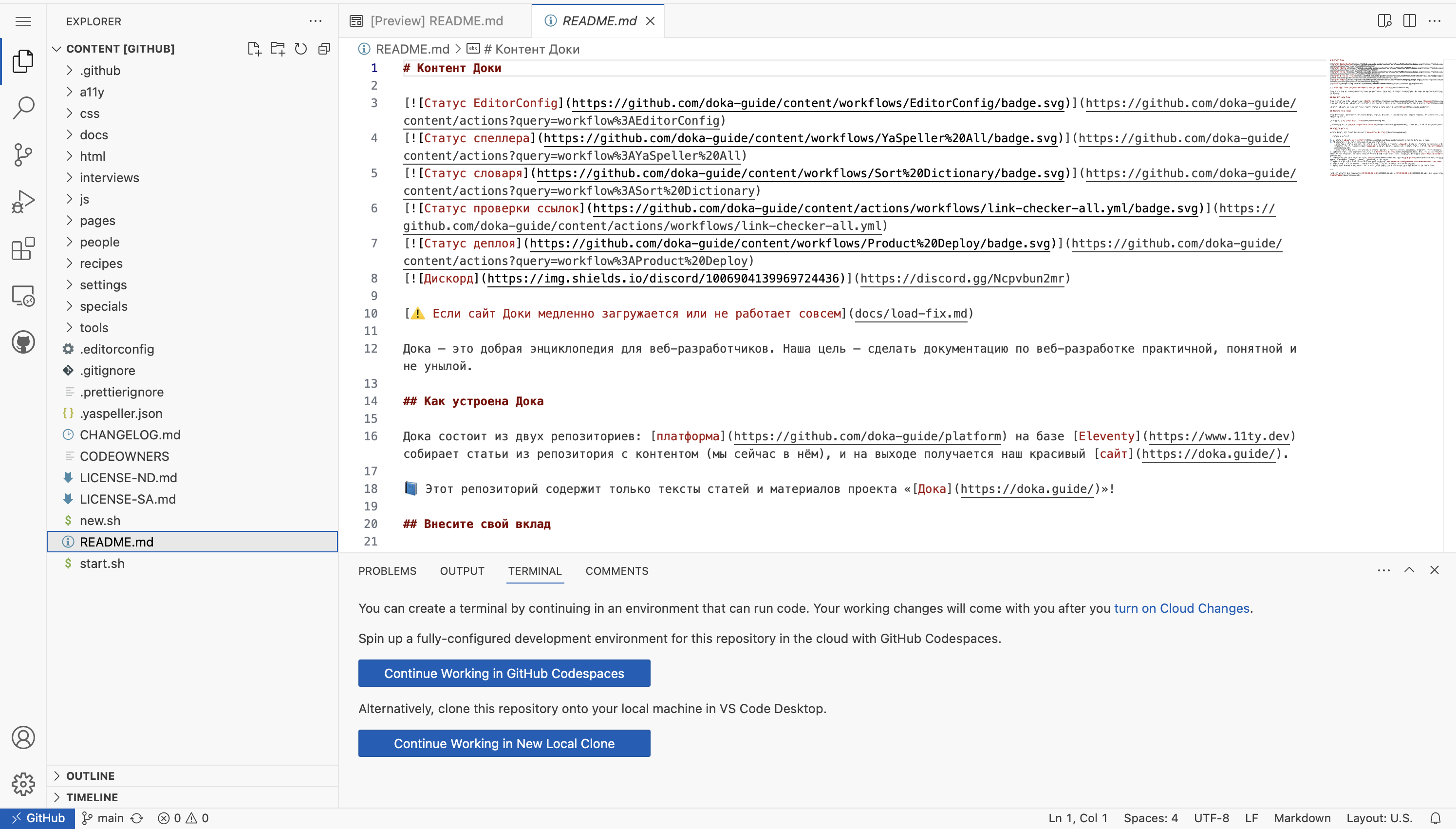
Task: Expand the interviews folder
Action: (x=192, y=178)
